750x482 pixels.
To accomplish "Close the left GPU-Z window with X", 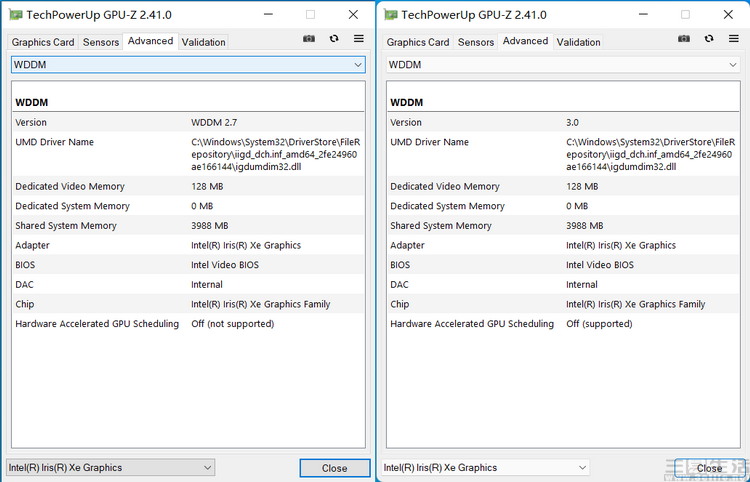I will (353, 15).
